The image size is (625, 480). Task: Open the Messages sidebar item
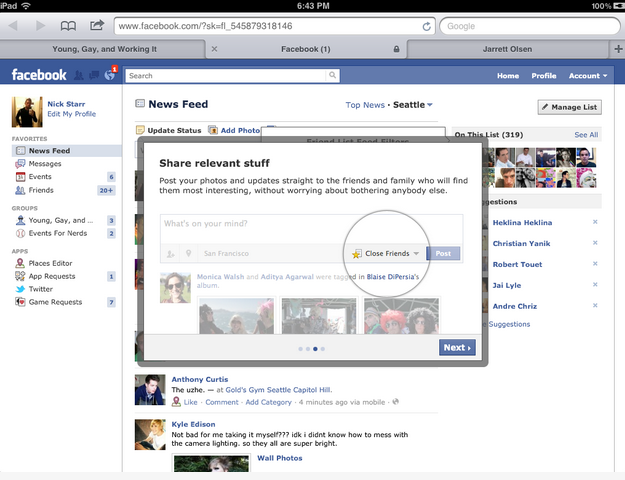click(45, 163)
